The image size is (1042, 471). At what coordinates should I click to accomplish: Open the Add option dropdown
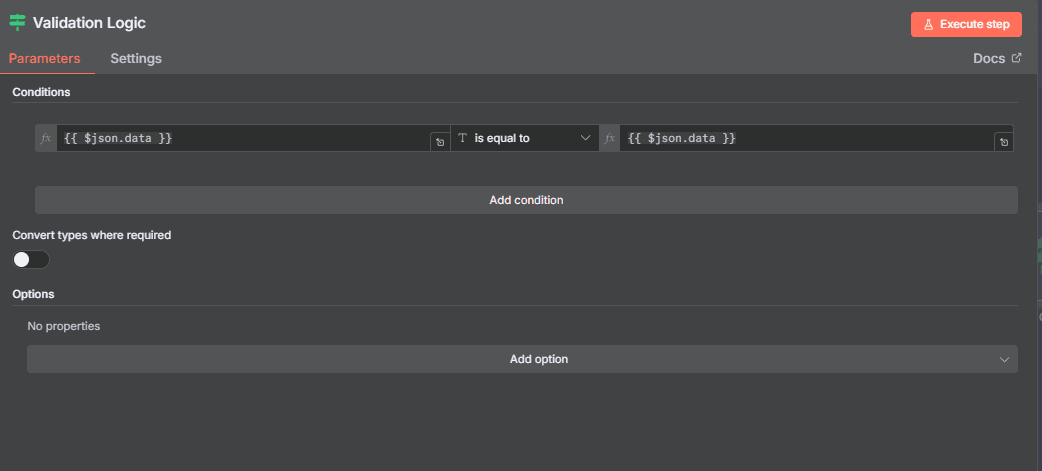coord(522,359)
